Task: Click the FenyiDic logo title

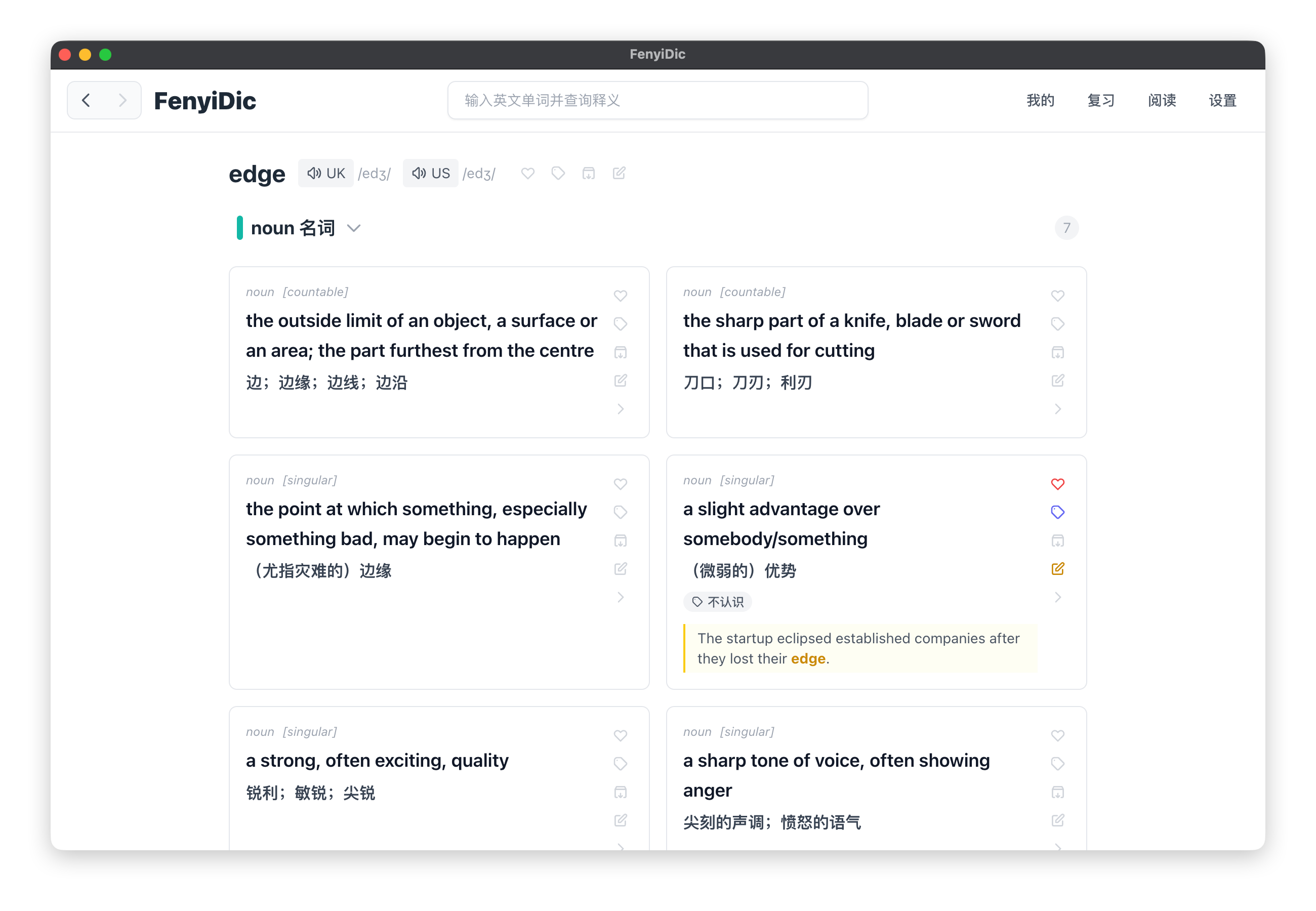Action: click(x=205, y=101)
